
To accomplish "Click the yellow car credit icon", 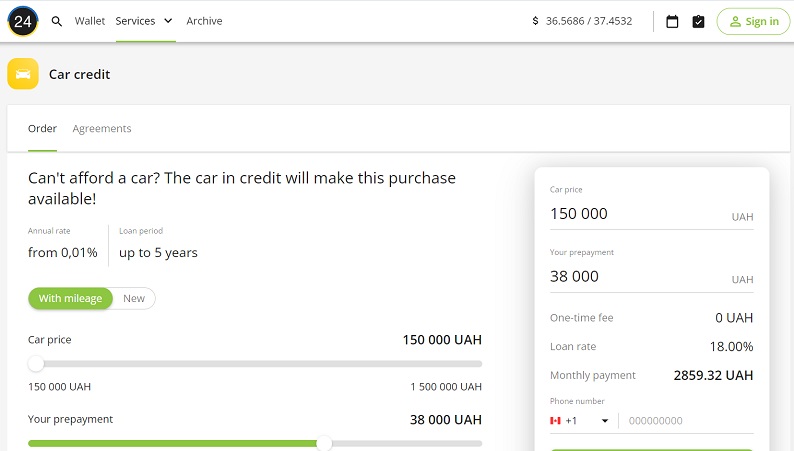I will [x=23, y=74].
